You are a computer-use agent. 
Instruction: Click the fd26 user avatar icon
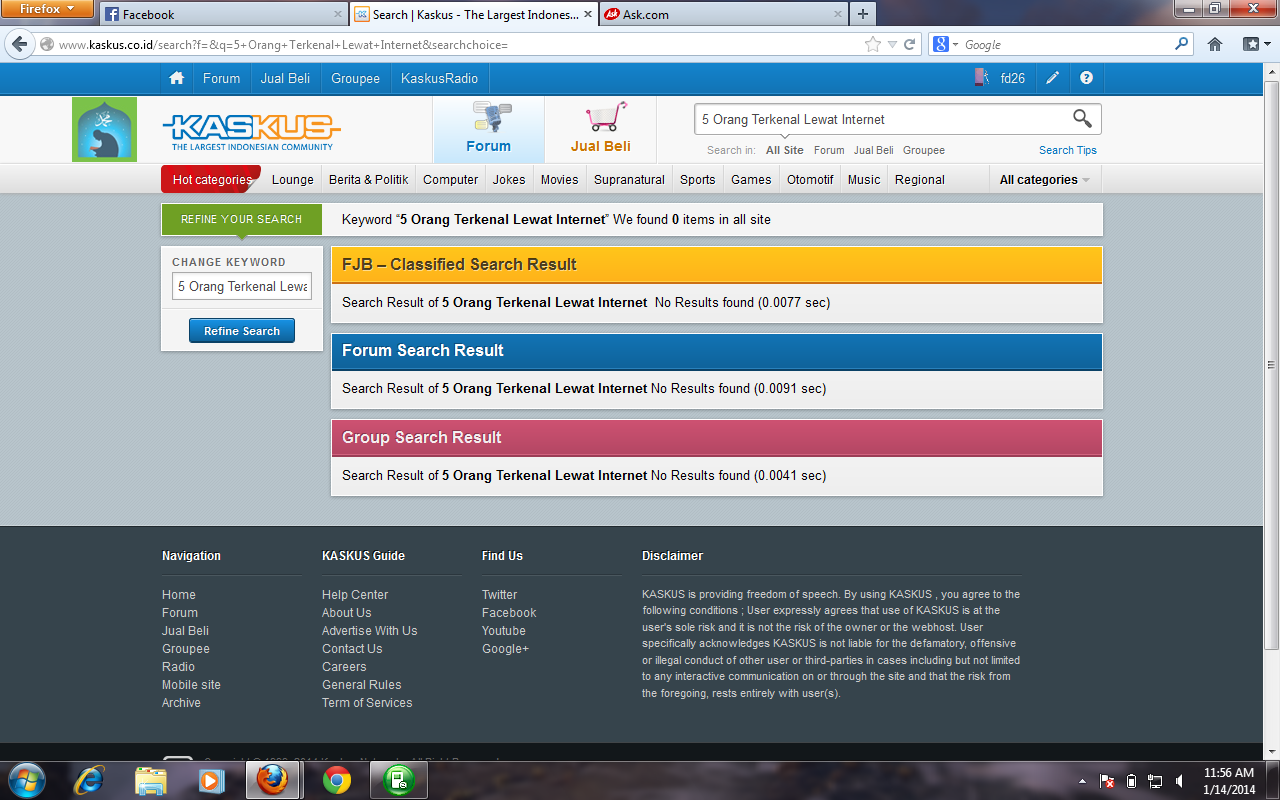[x=982, y=78]
